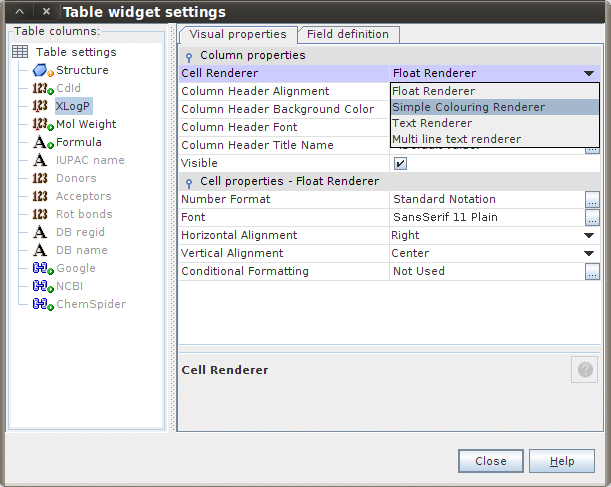Click the Formula text column icon
The image size is (611, 487).
coord(42,143)
